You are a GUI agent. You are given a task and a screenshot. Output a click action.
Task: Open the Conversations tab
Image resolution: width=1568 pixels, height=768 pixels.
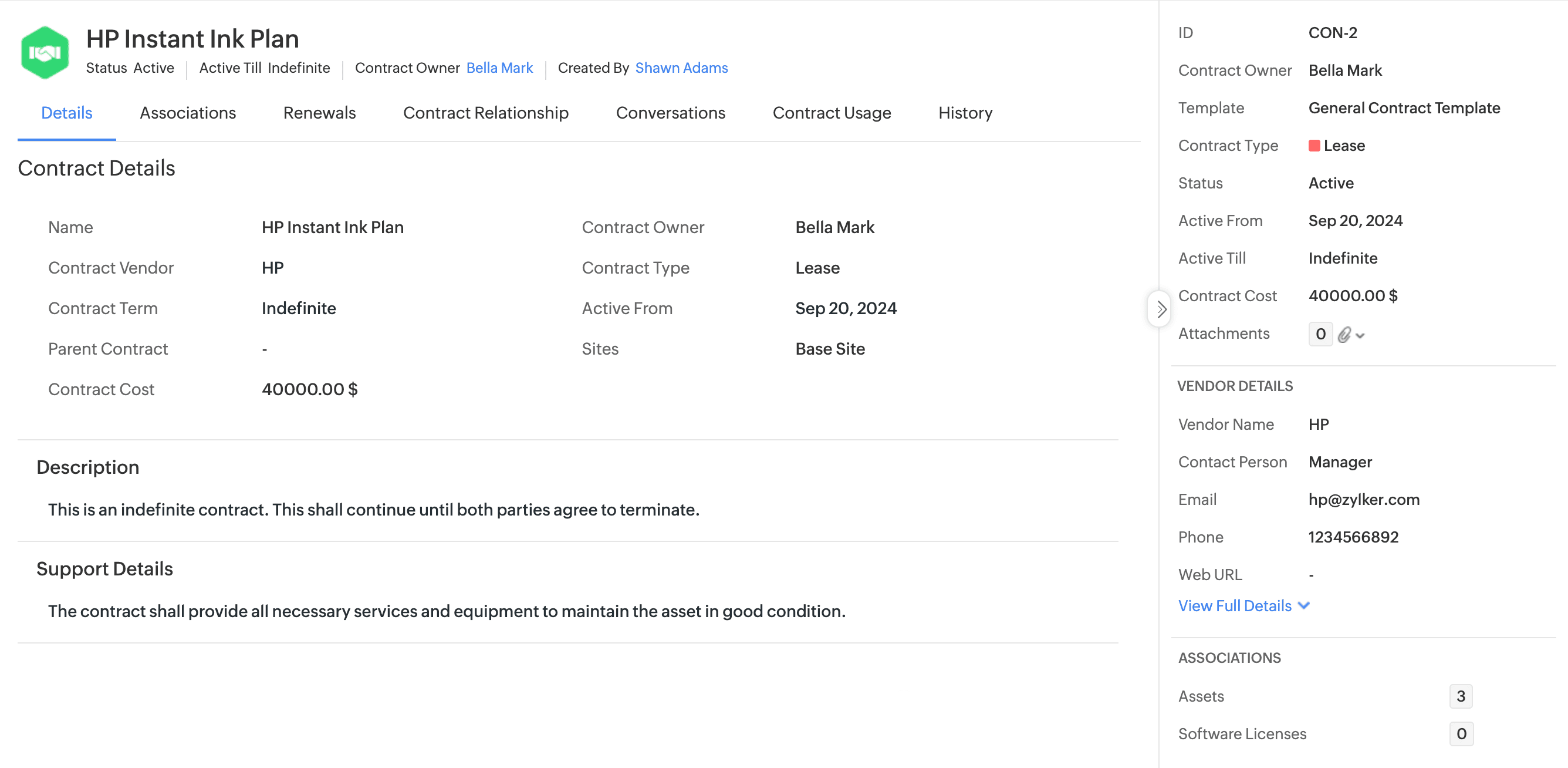tap(670, 113)
